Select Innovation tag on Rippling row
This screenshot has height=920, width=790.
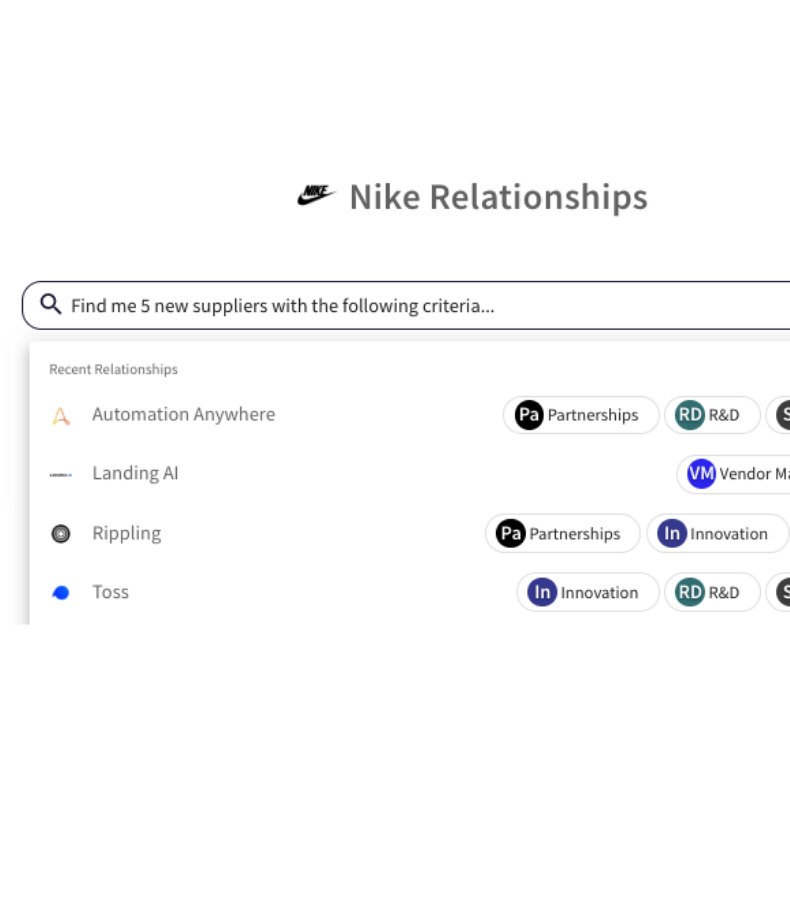[x=717, y=533]
